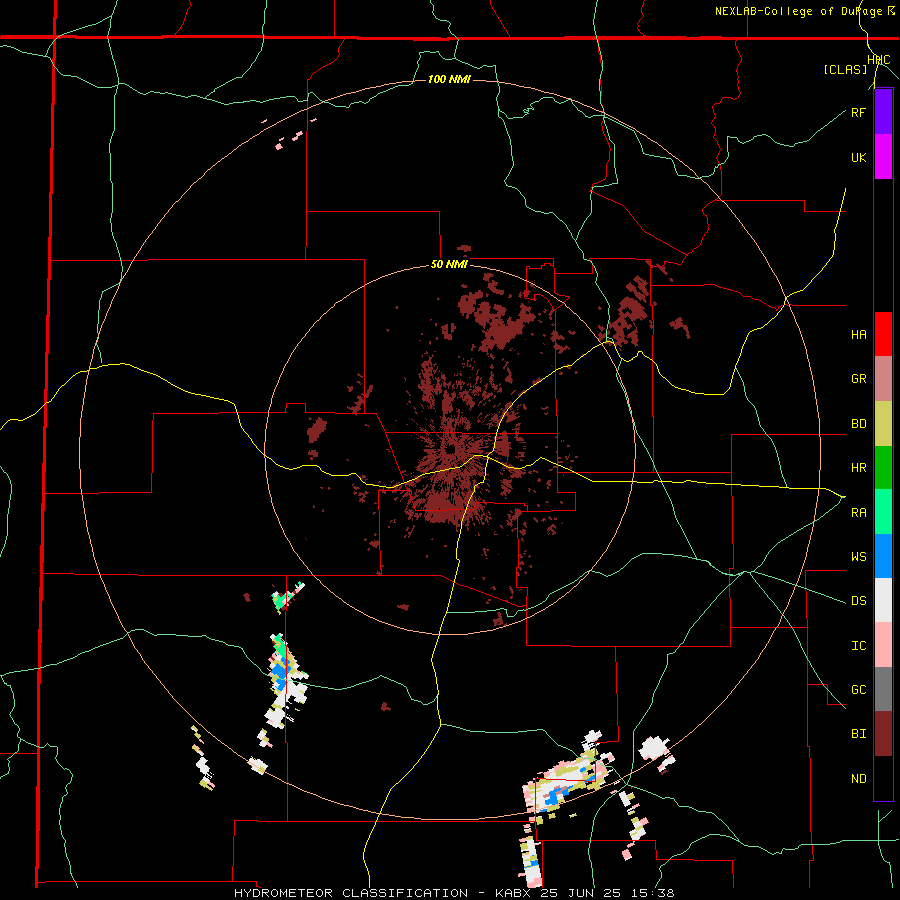Click the IC legend label
This screenshot has height=900, width=900.
[859, 646]
